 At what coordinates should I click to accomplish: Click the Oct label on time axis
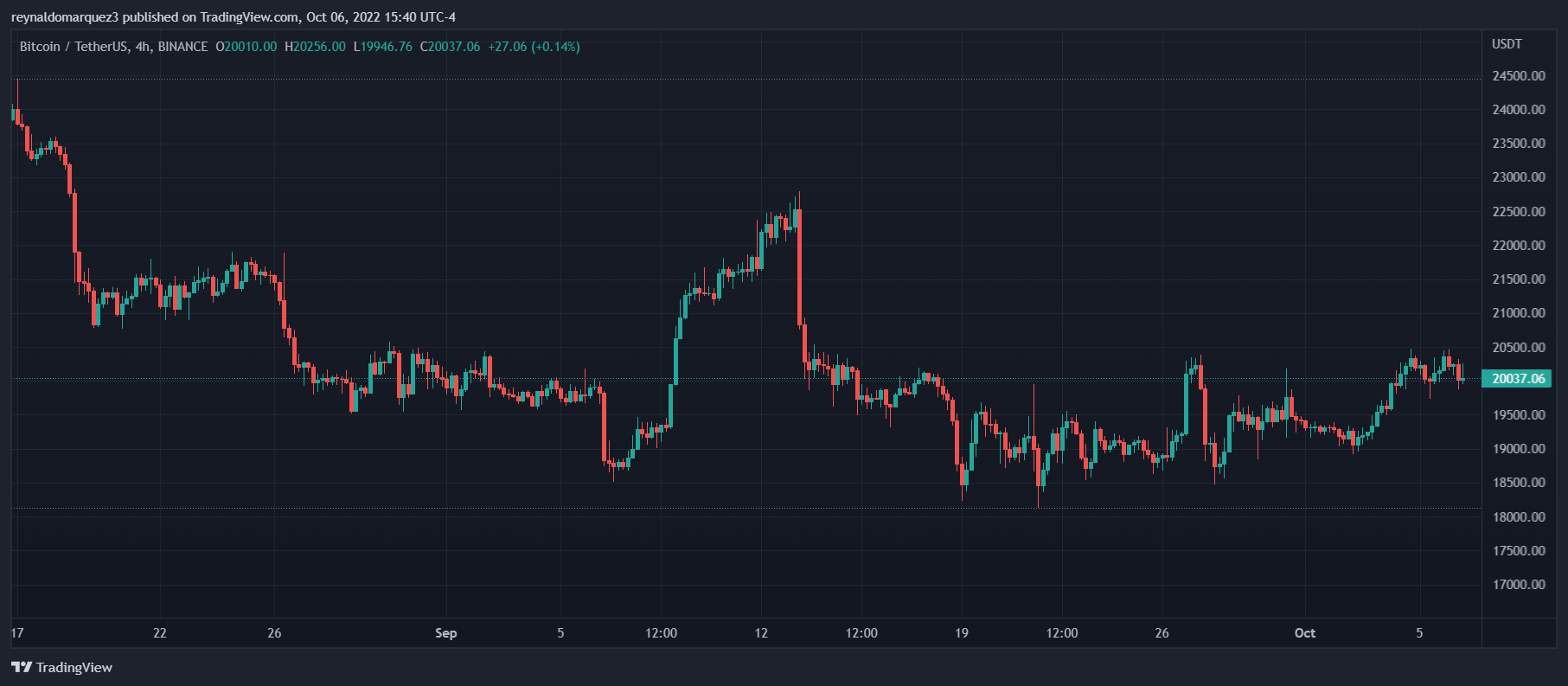pyautogui.click(x=1304, y=633)
